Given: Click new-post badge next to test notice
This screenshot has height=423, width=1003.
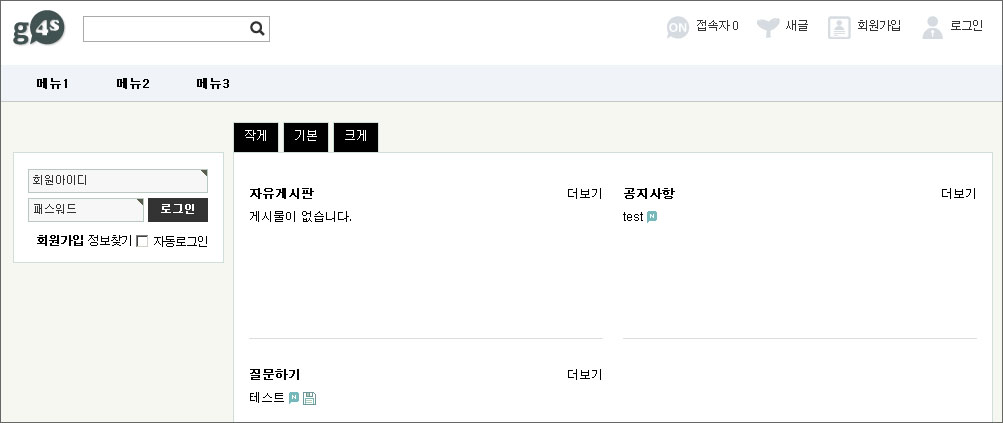Looking at the screenshot, I should (x=652, y=217).
